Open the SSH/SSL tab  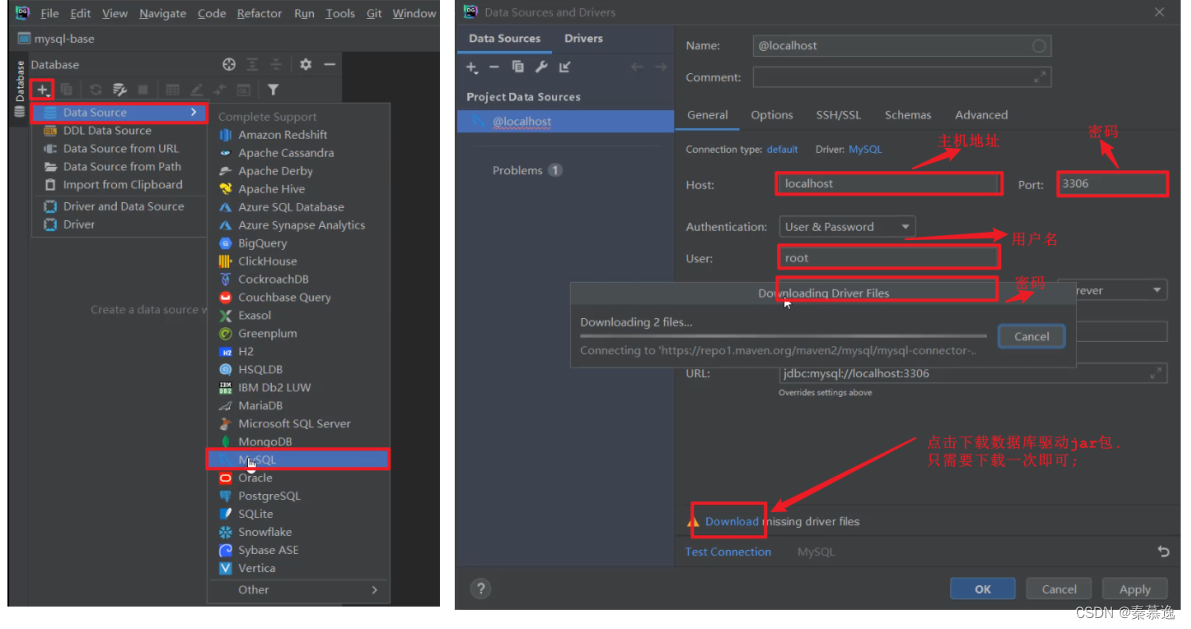pos(838,115)
